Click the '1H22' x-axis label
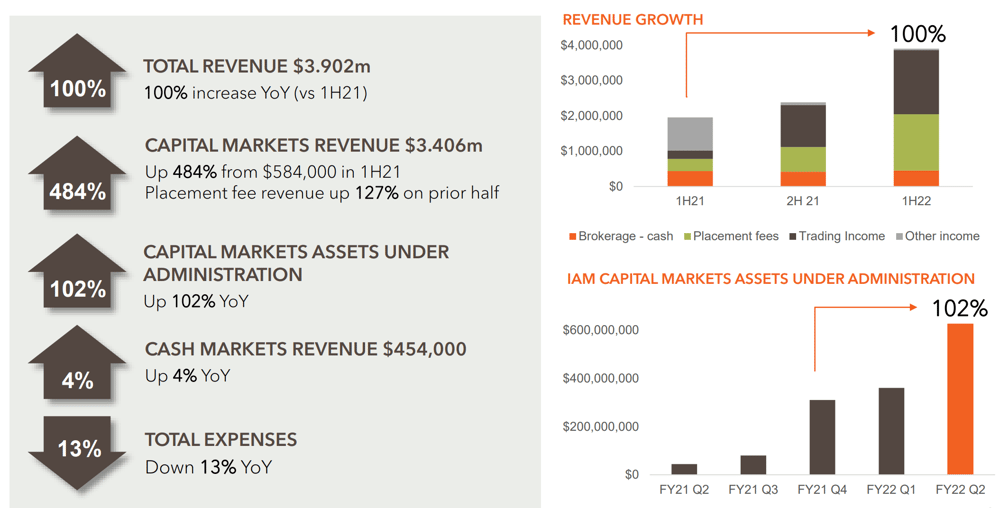The image size is (1000, 508). (x=916, y=201)
